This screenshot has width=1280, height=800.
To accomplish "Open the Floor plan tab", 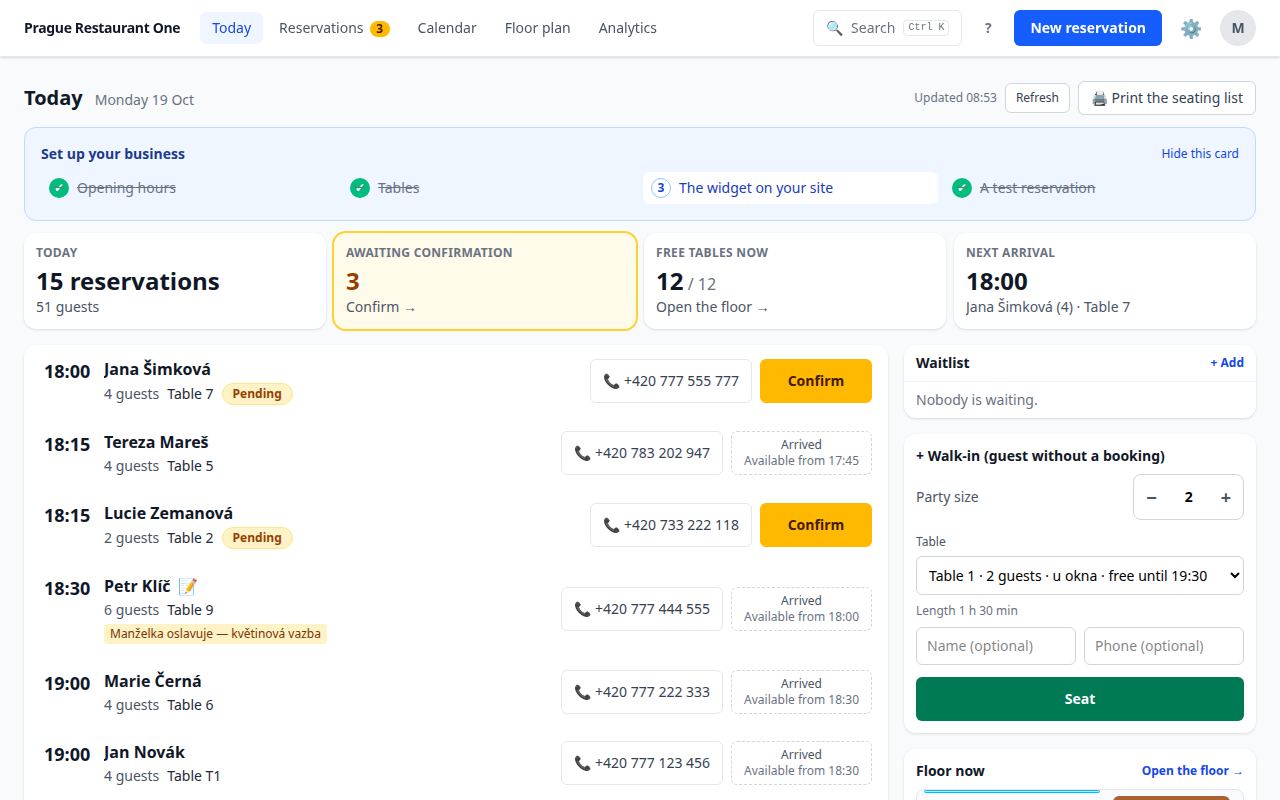I will coord(537,28).
